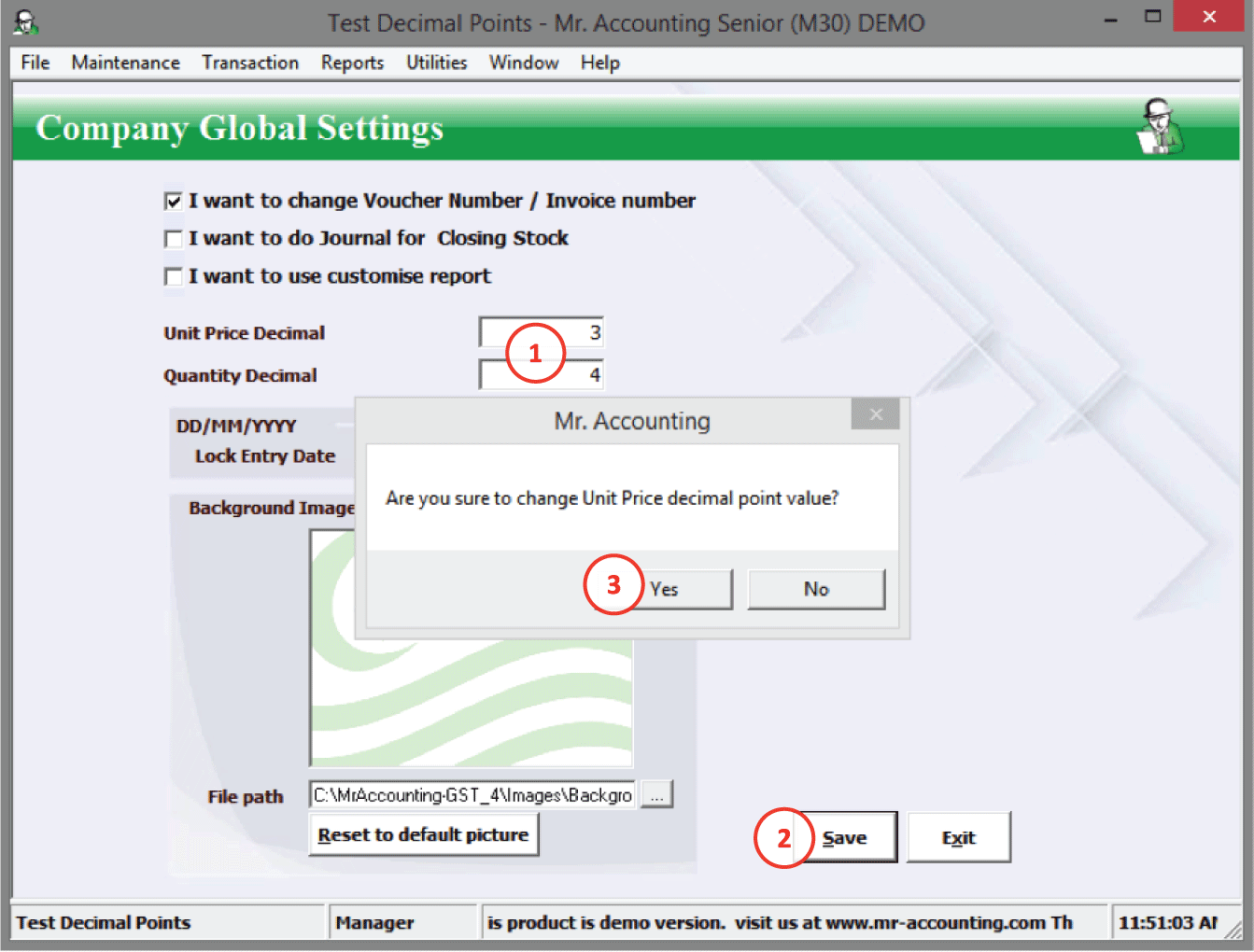Minimize the Mr. Accounting window

coord(1111,19)
